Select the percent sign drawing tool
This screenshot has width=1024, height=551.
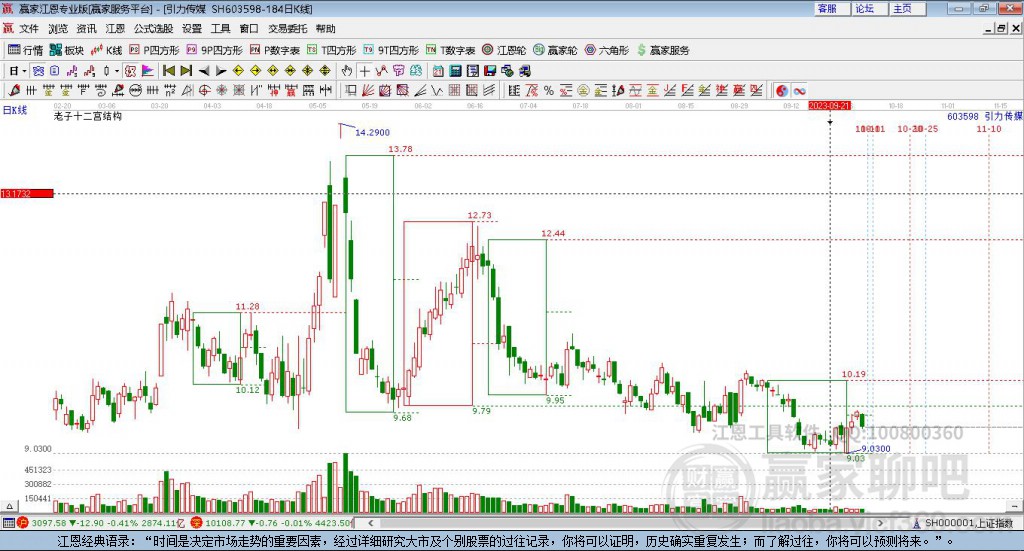(549, 91)
